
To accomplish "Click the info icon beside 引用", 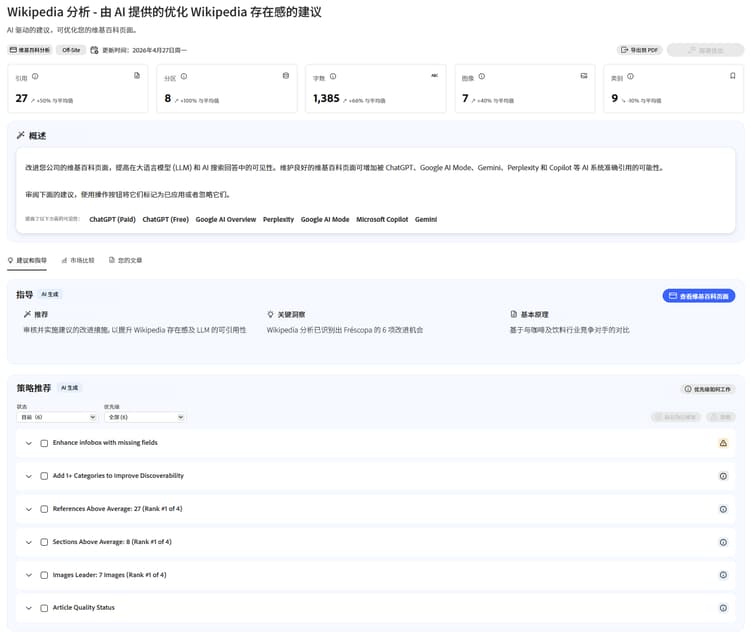I will point(35,77).
